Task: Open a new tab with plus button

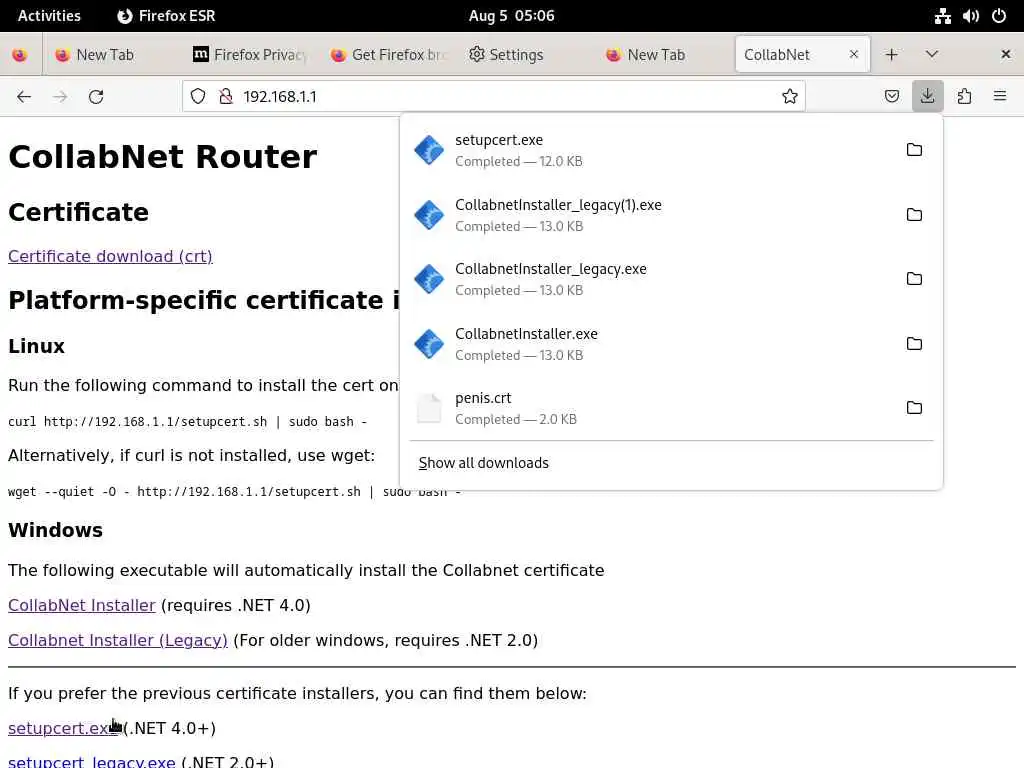Action: 891,55
